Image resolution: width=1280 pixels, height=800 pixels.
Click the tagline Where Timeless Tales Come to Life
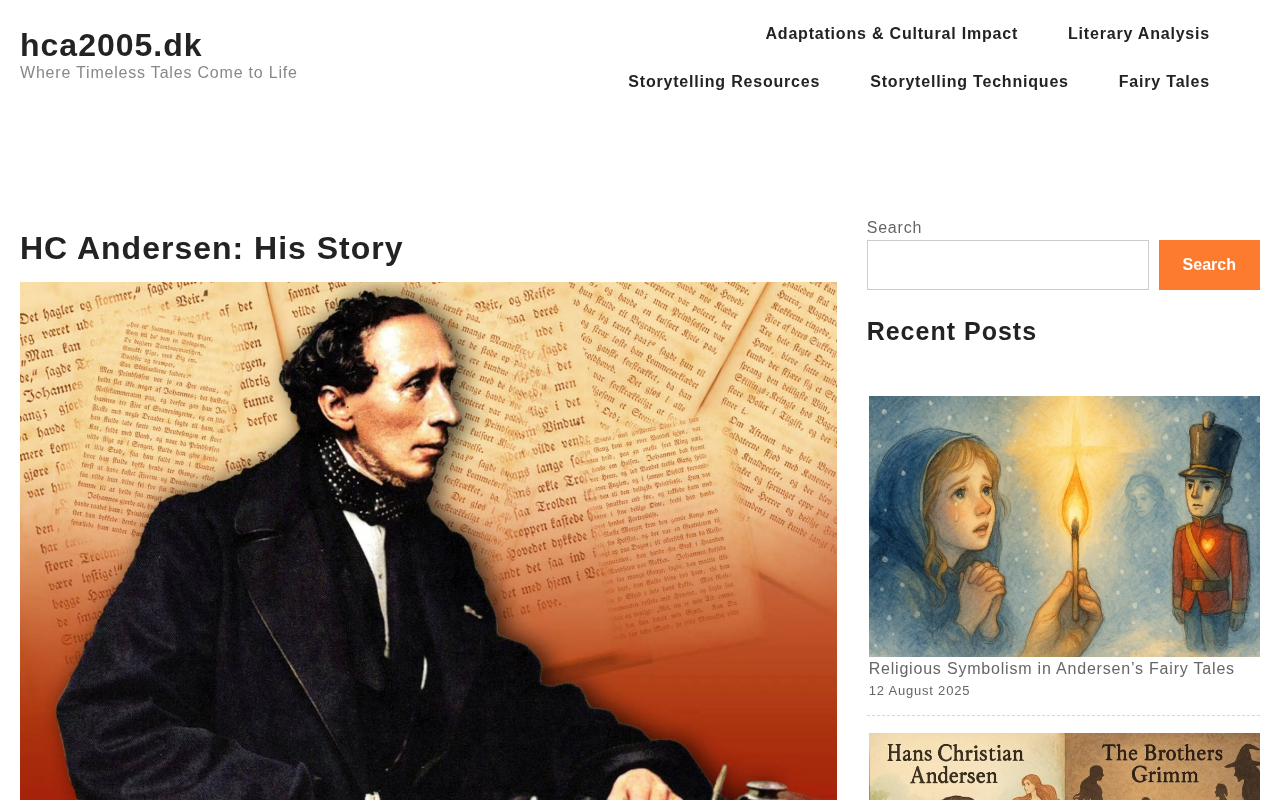pos(159,73)
